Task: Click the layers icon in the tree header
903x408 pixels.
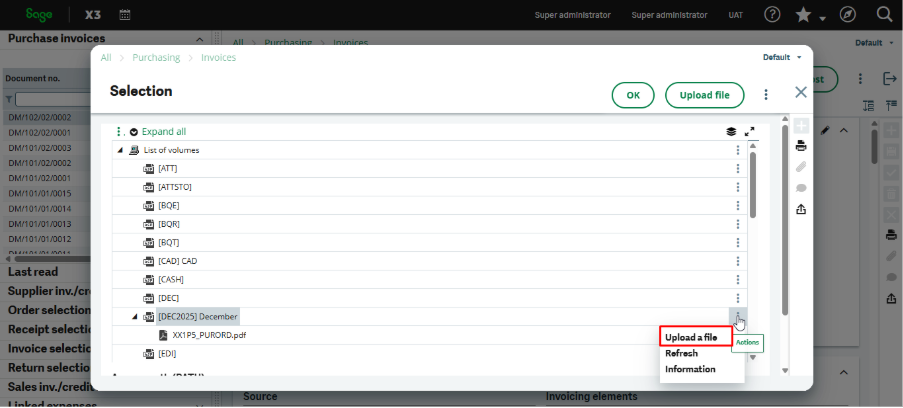Action: [x=731, y=131]
